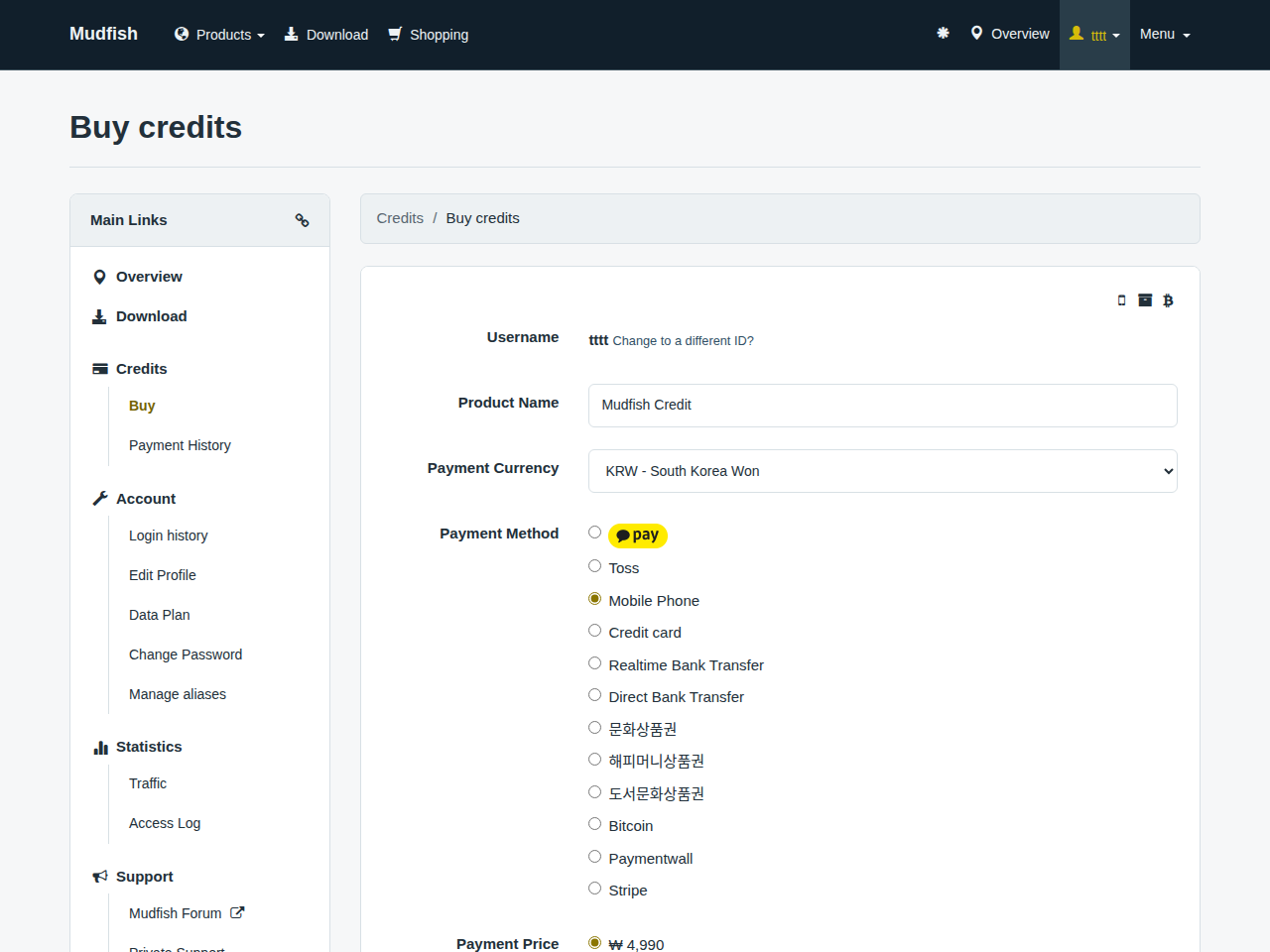Open the Data Plan page
1270x952 pixels.
tap(160, 615)
